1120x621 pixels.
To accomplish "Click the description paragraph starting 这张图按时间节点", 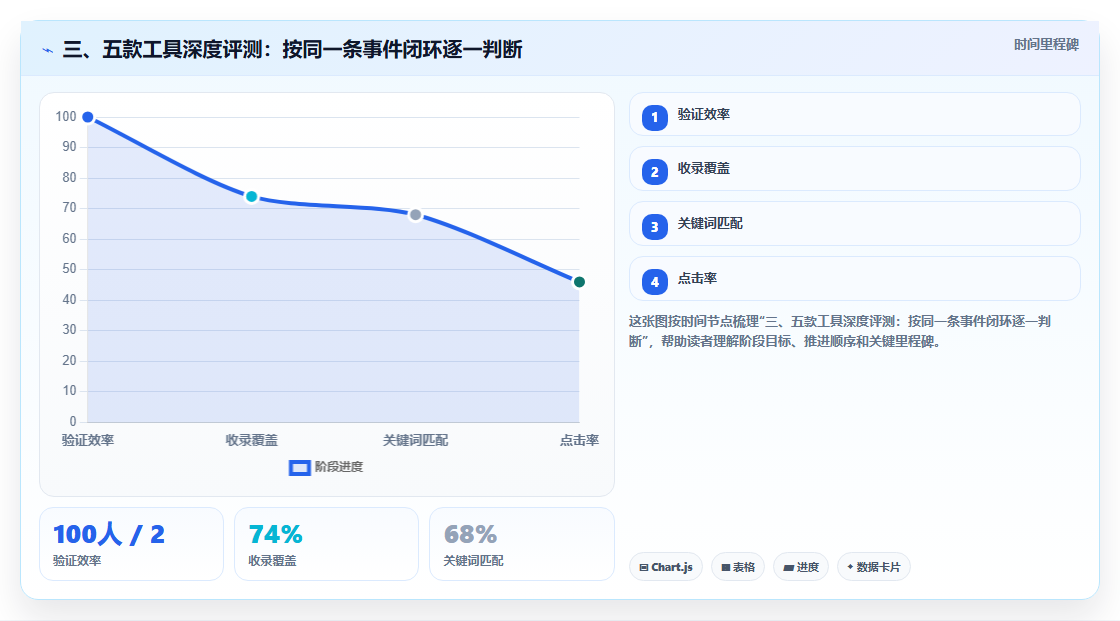I will (x=840, y=331).
